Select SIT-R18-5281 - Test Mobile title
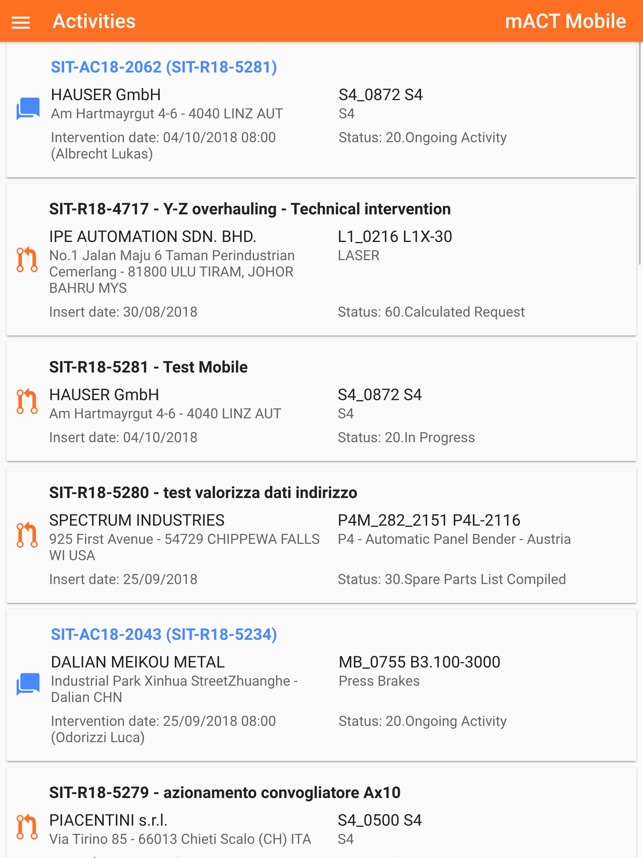The image size is (643, 858). point(148,367)
